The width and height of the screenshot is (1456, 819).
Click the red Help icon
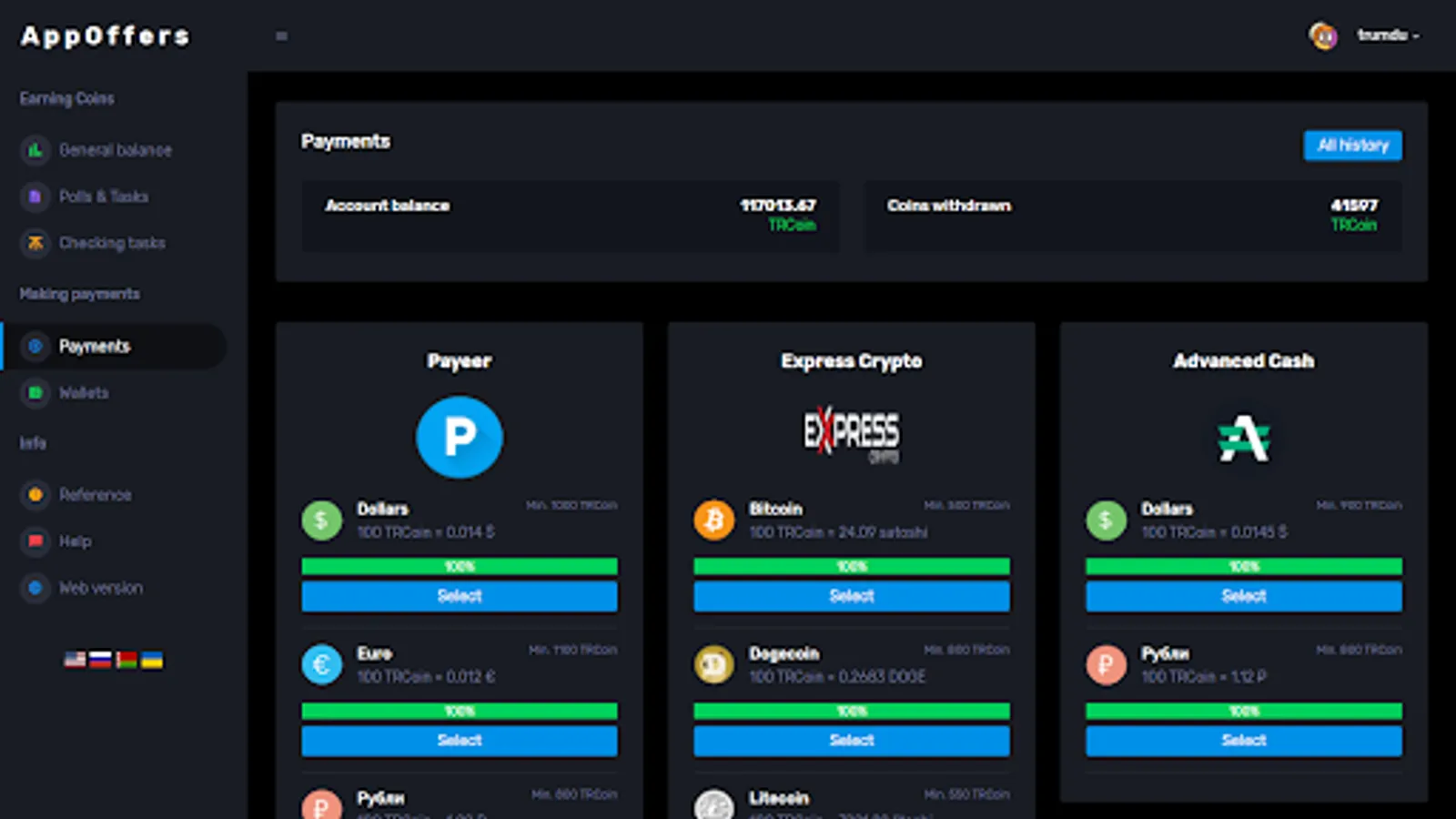(35, 541)
